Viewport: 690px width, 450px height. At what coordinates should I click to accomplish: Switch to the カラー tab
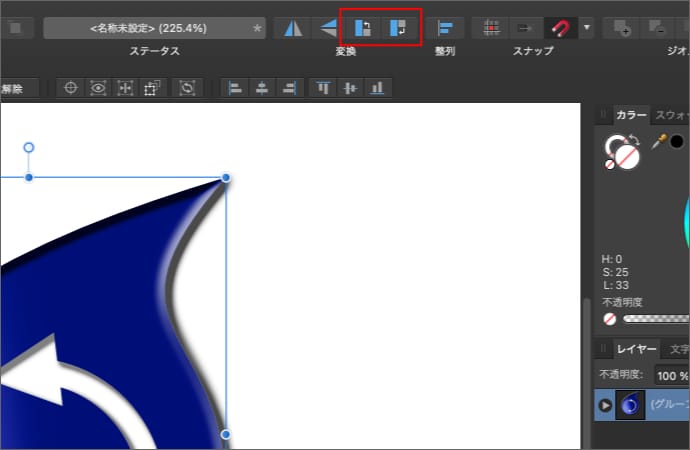631,115
